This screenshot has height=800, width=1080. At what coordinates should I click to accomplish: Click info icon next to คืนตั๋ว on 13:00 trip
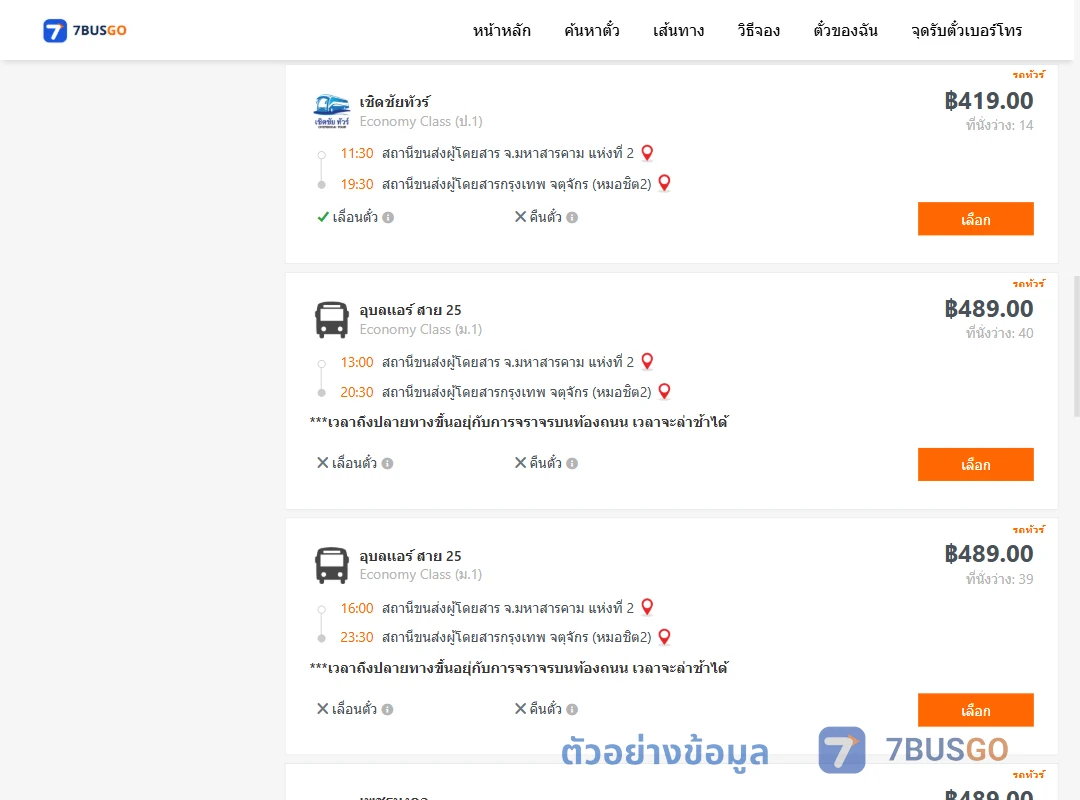[x=572, y=464]
